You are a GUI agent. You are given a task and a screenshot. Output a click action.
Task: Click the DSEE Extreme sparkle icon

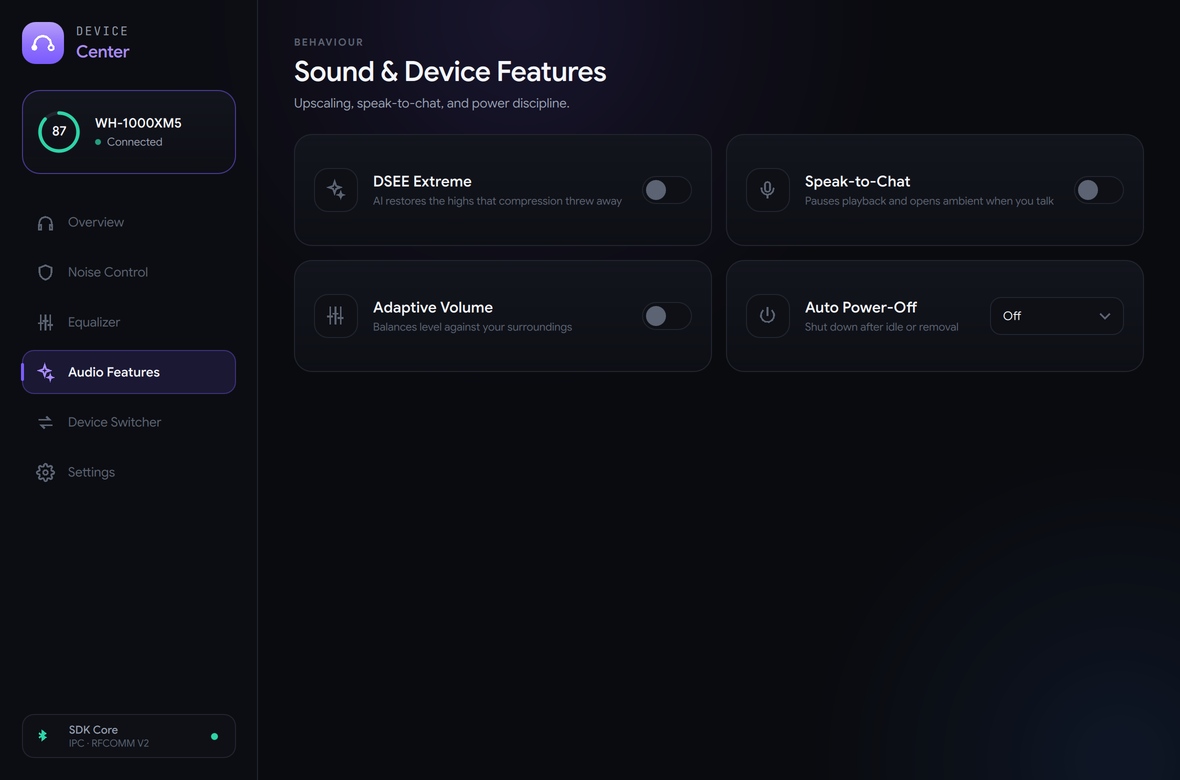coord(336,190)
